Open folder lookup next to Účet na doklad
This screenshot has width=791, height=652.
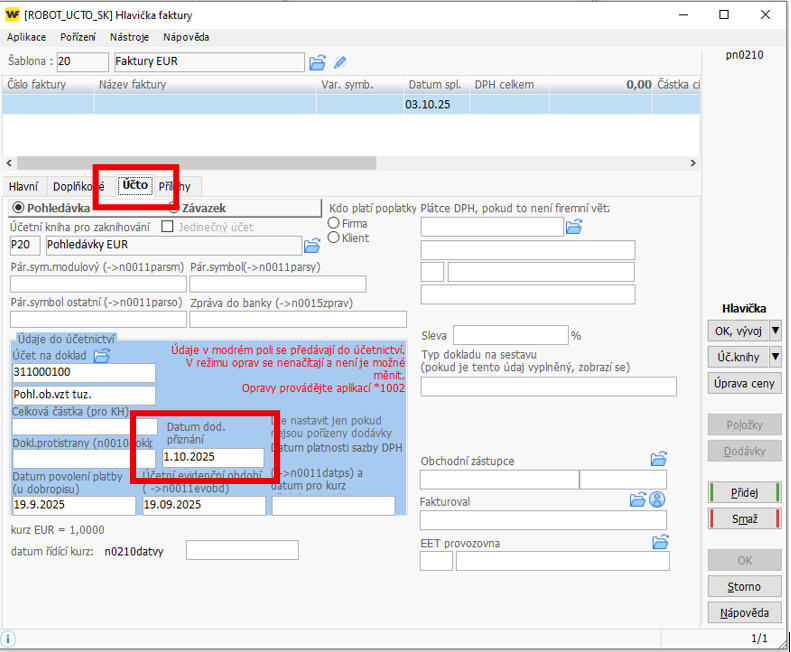coord(102,355)
